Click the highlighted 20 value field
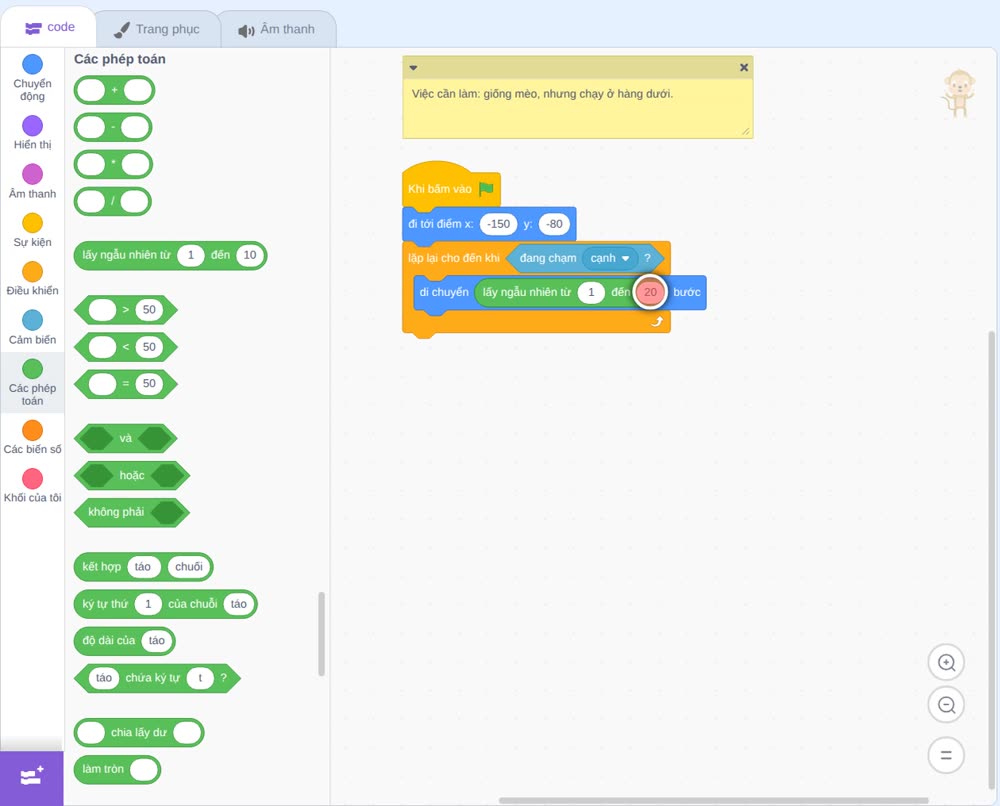1000x806 pixels. [650, 292]
